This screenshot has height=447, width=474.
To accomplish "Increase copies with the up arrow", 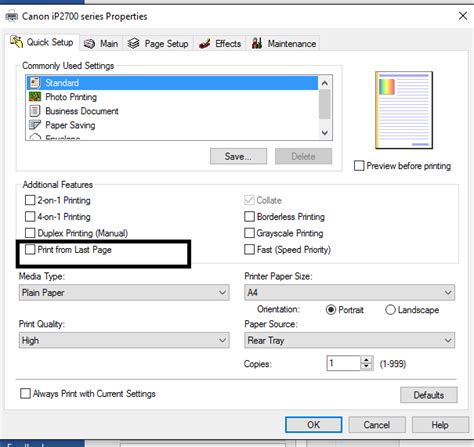I will point(367,360).
